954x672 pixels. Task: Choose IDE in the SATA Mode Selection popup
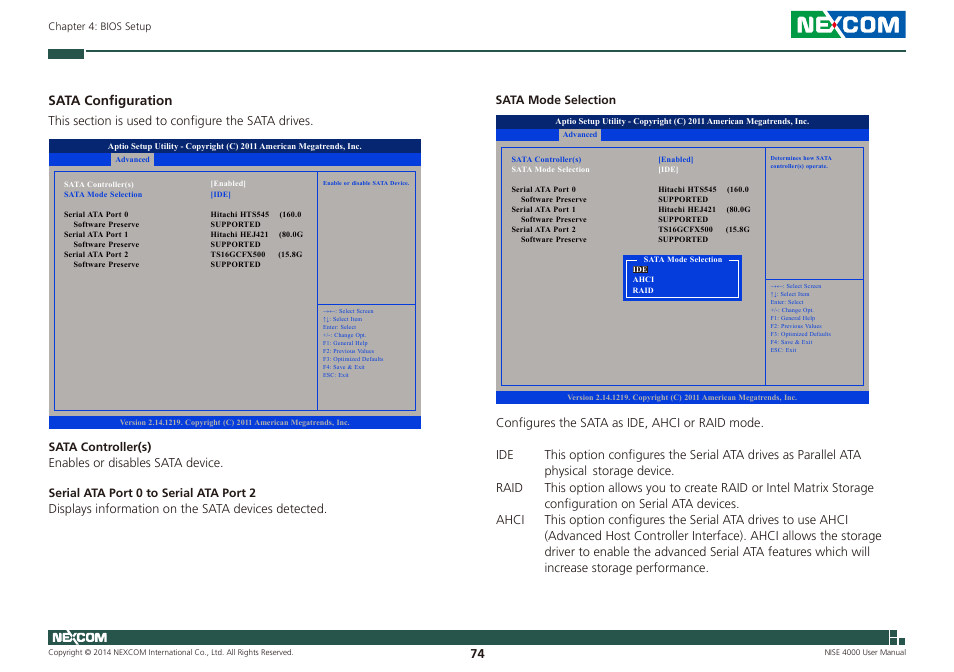pos(640,269)
